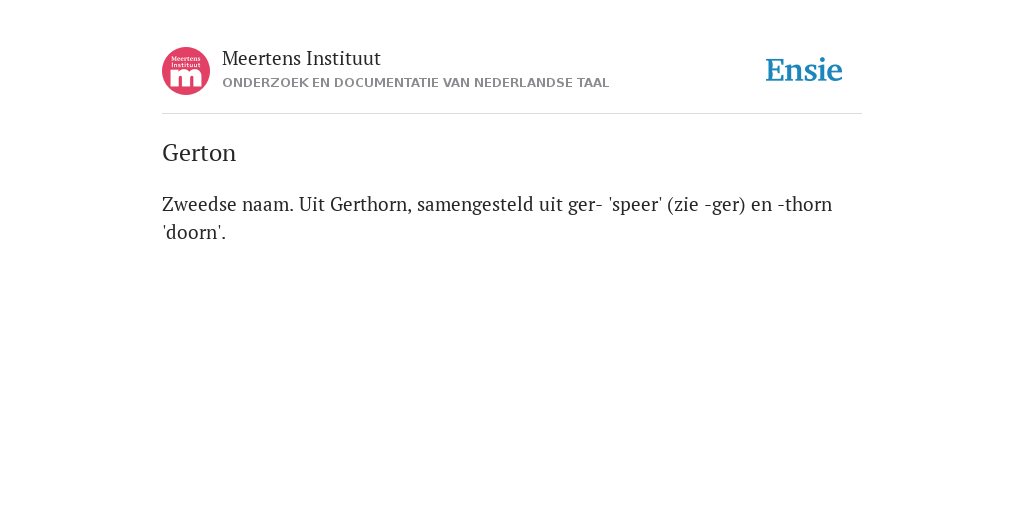Click the quoted word 'speer'
This screenshot has width=1024, height=512.
coord(635,205)
